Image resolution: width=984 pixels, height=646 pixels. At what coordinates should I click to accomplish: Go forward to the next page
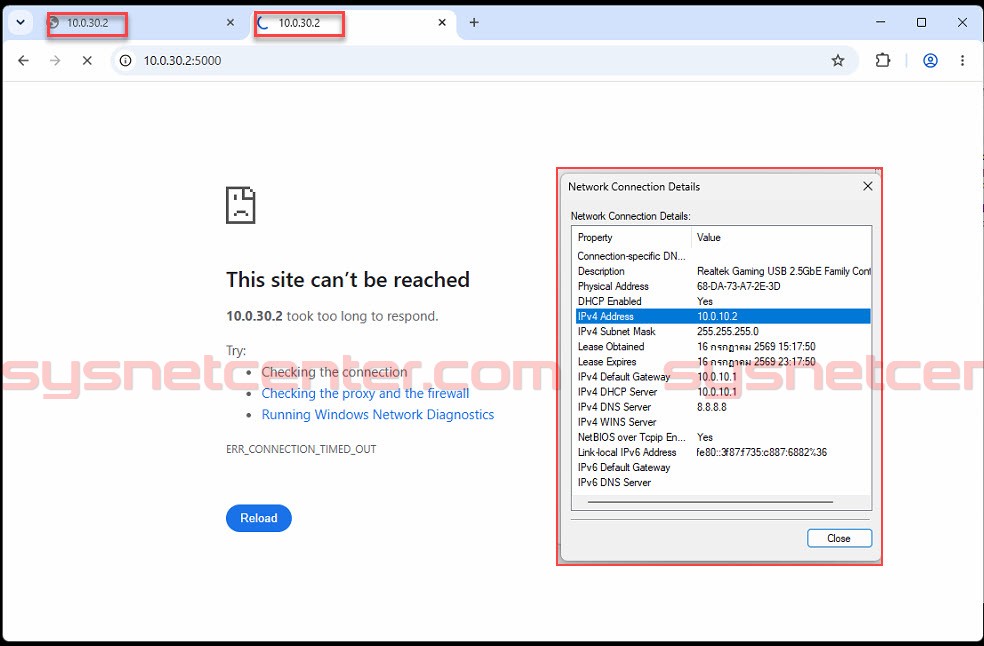click(55, 60)
